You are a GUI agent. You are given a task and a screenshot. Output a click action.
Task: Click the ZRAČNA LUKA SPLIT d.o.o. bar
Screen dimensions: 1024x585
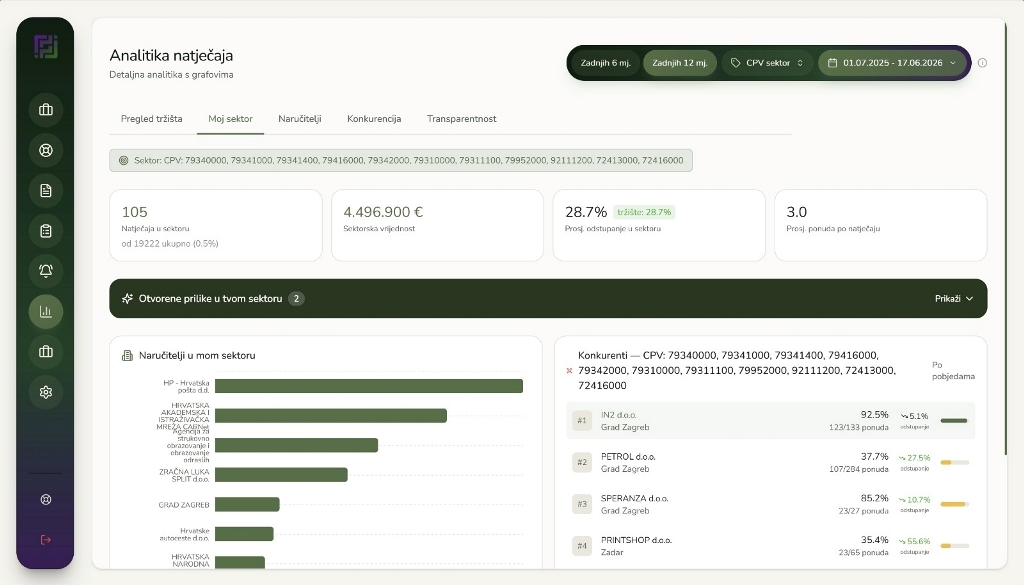coord(281,475)
